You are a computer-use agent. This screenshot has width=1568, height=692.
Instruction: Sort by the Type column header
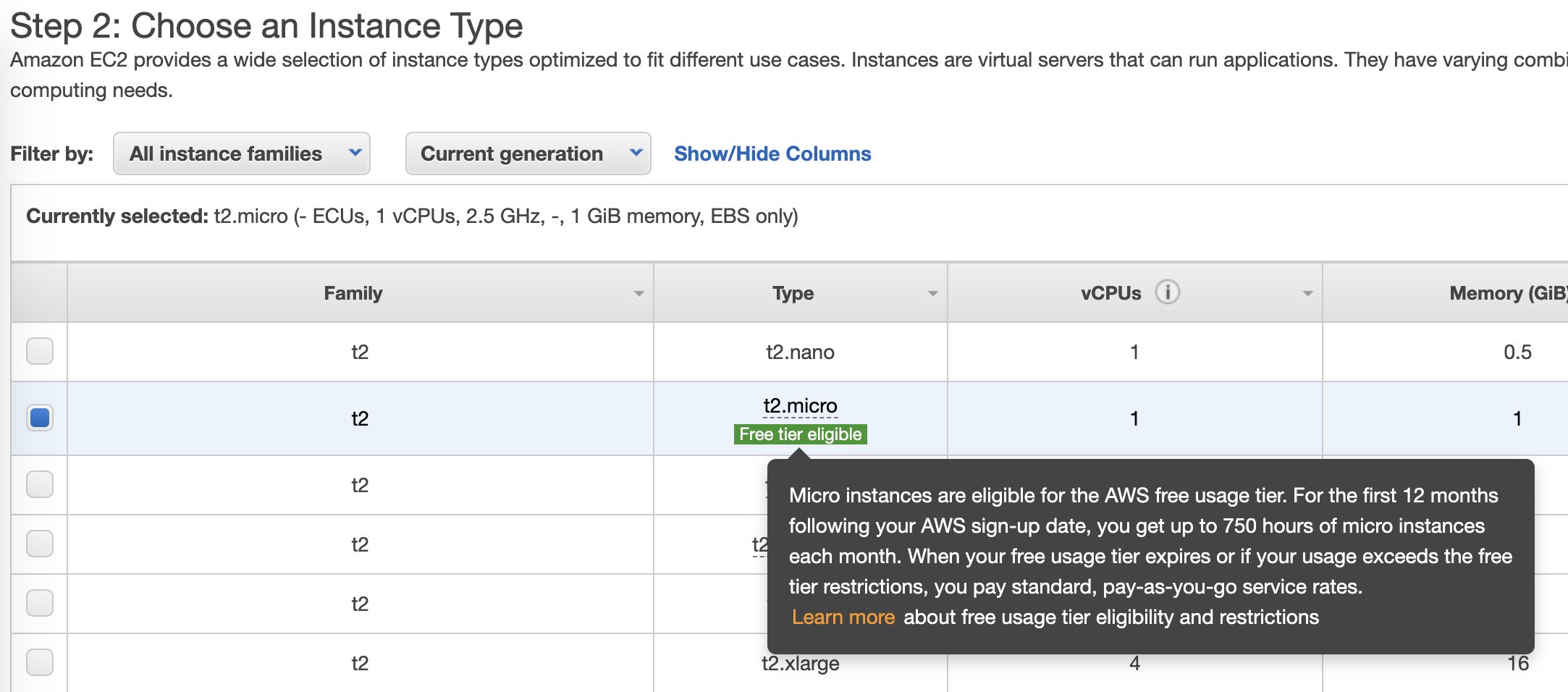(x=793, y=293)
